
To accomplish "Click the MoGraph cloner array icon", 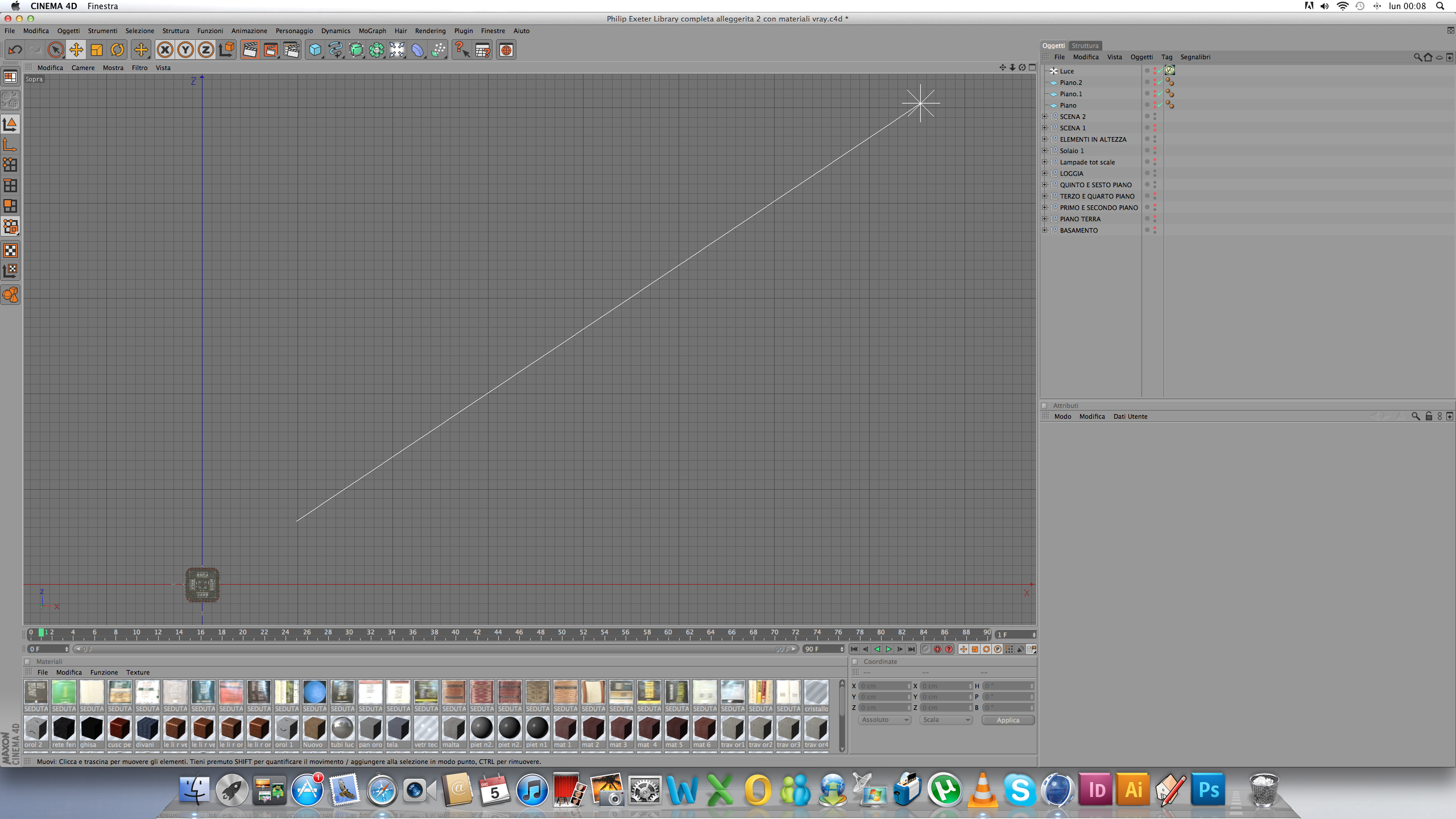I will (377, 50).
